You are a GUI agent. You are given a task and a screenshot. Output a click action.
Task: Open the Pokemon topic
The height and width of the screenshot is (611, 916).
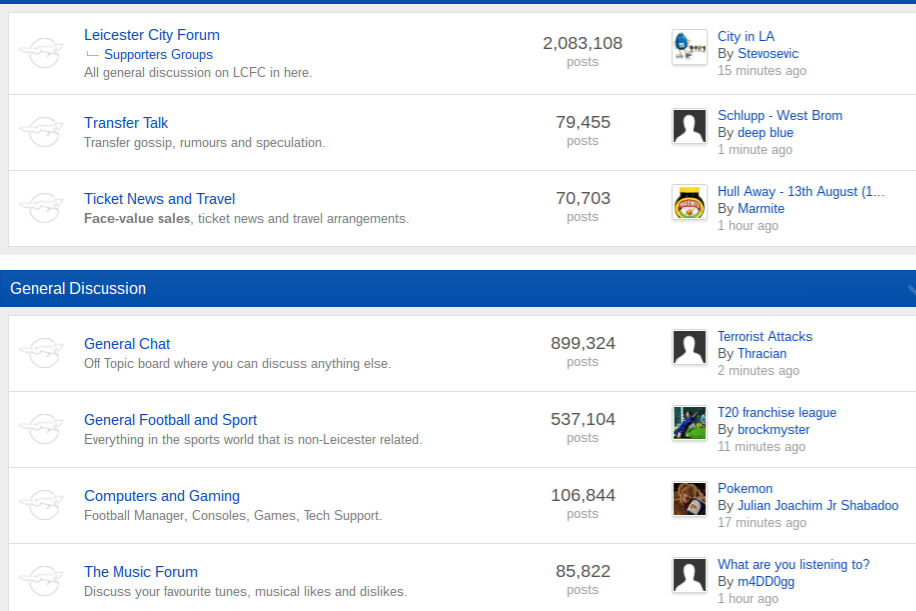(x=745, y=488)
